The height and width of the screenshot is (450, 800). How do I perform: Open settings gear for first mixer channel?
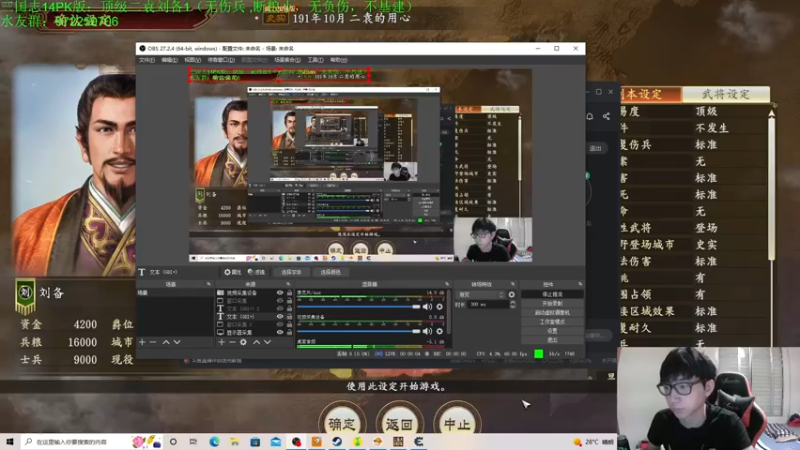click(439, 307)
